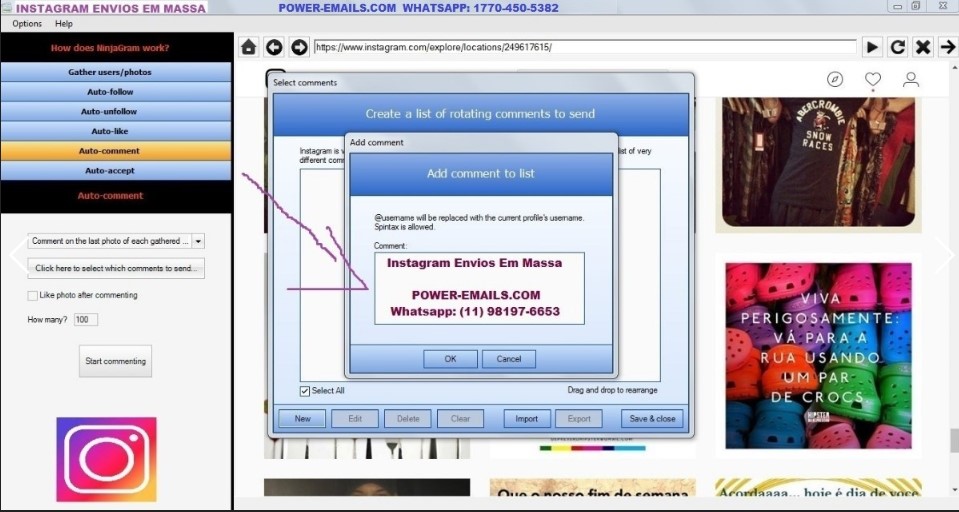Select the Auto-like tab
Image resolution: width=959 pixels, height=512 pixels.
116,131
